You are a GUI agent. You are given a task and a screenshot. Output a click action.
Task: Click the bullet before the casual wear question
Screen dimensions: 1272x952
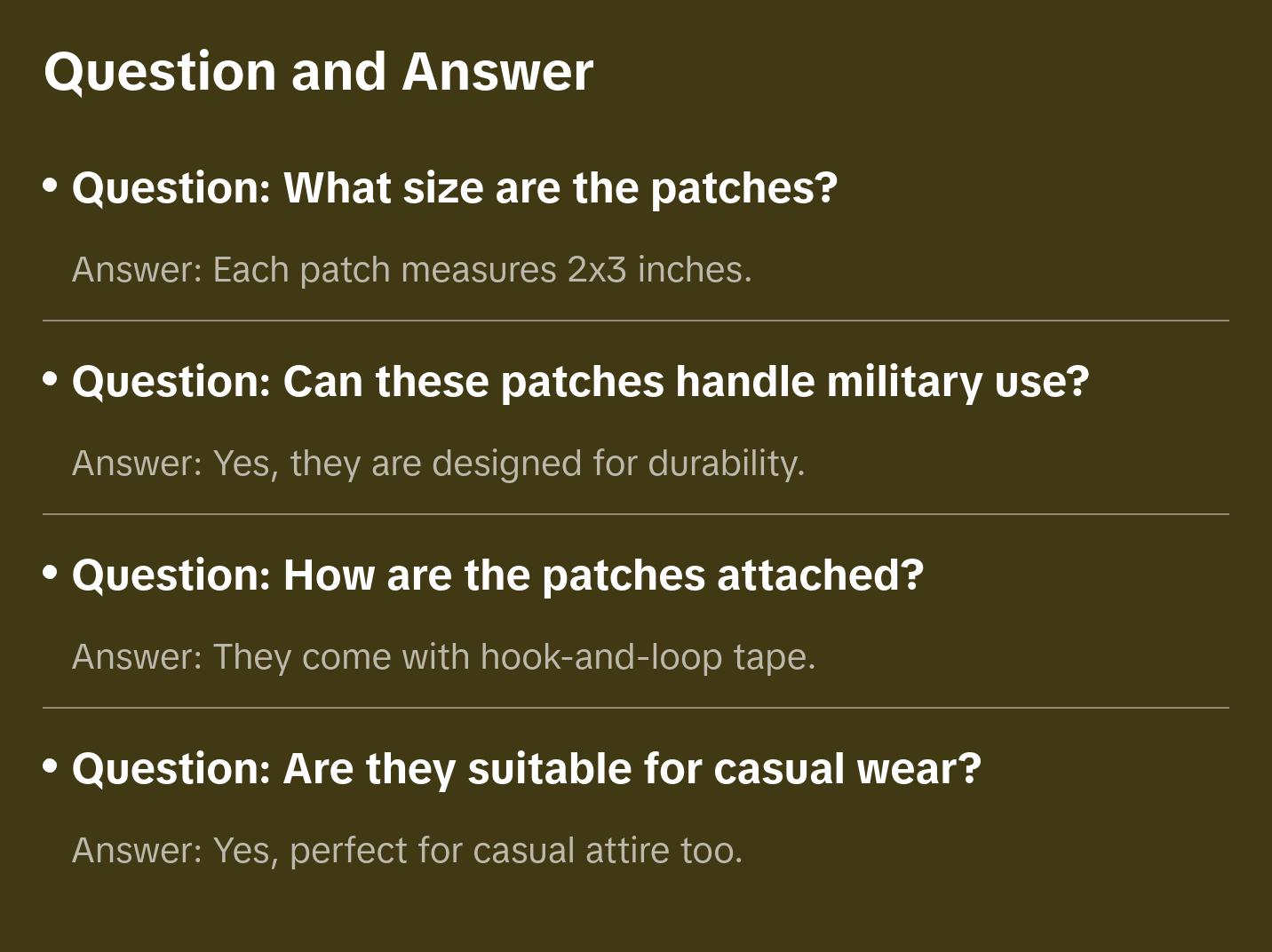pyautogui.click(x=51, y=766)
